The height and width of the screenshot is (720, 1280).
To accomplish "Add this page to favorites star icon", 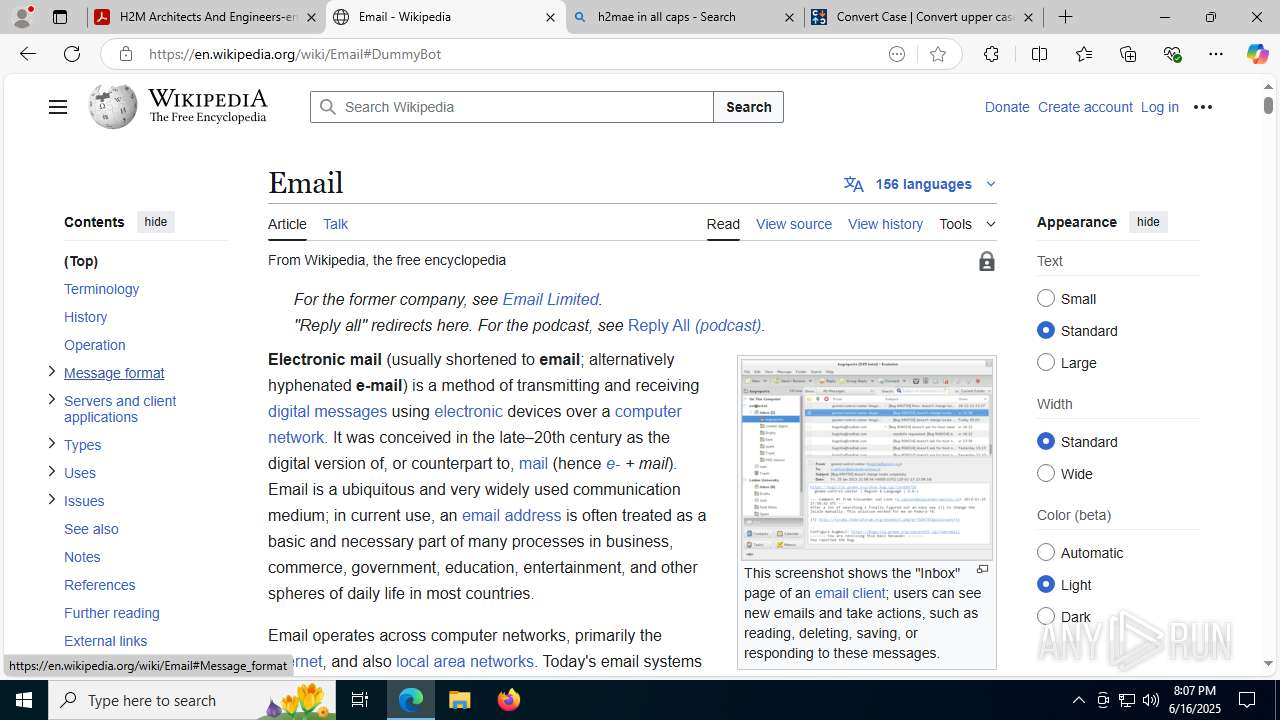I will 937,54.
